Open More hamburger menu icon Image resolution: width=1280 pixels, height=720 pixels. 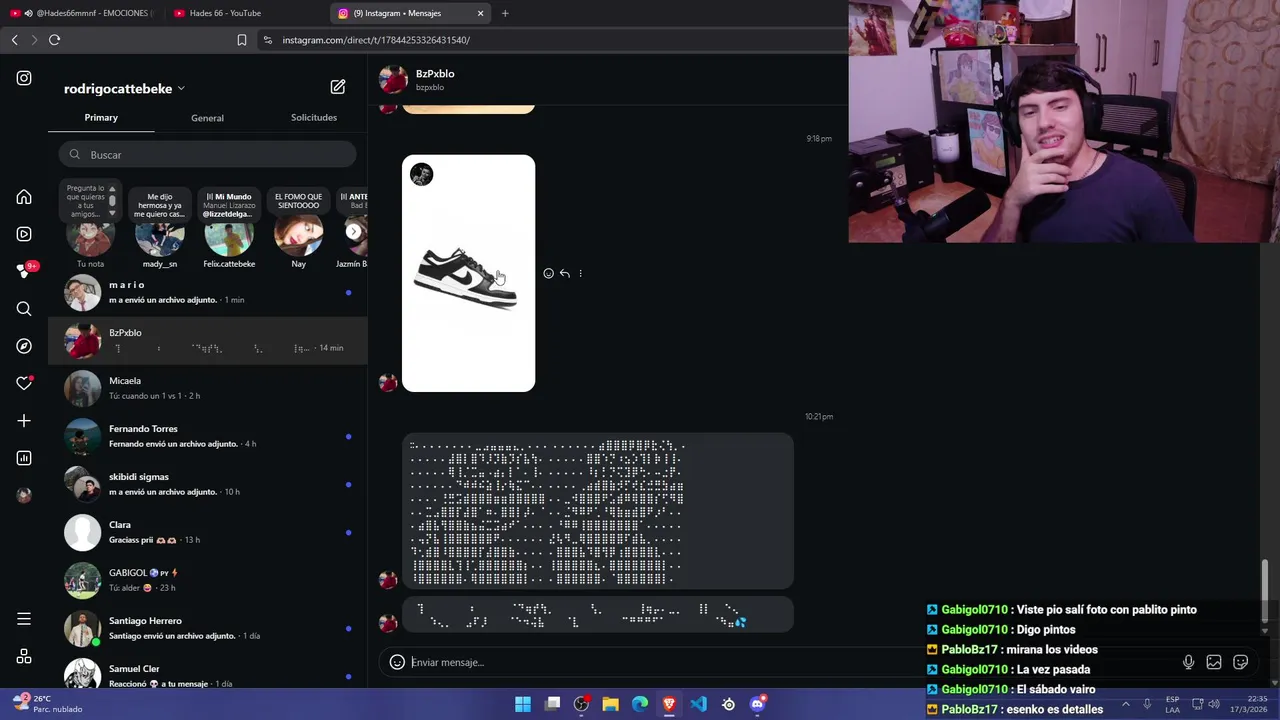pyautogui.click(x=24, y=619)
